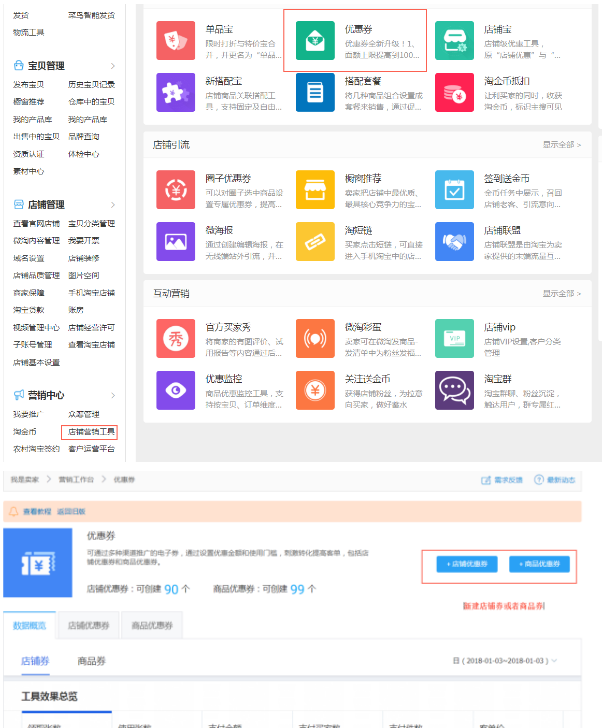Open the green 优惠券 envelope icon
Image resolution: width=604 pixels, height=728 pixels.
(x=315, y=40)
